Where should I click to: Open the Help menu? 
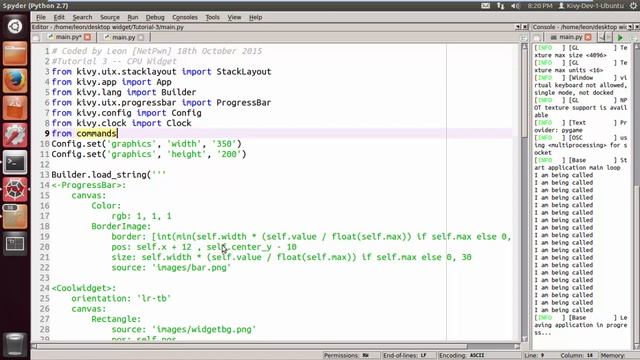(256, 17)
